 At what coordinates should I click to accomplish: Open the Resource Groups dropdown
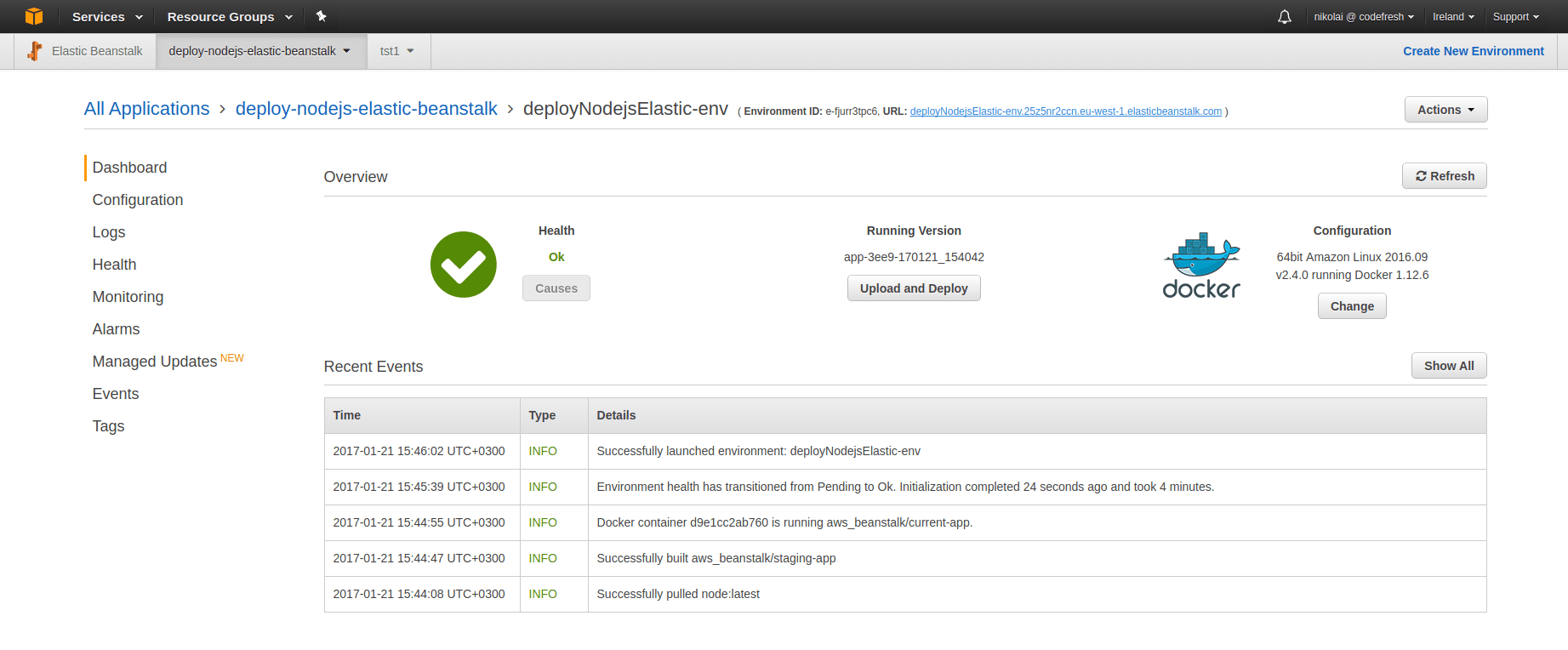coord(229,17)
